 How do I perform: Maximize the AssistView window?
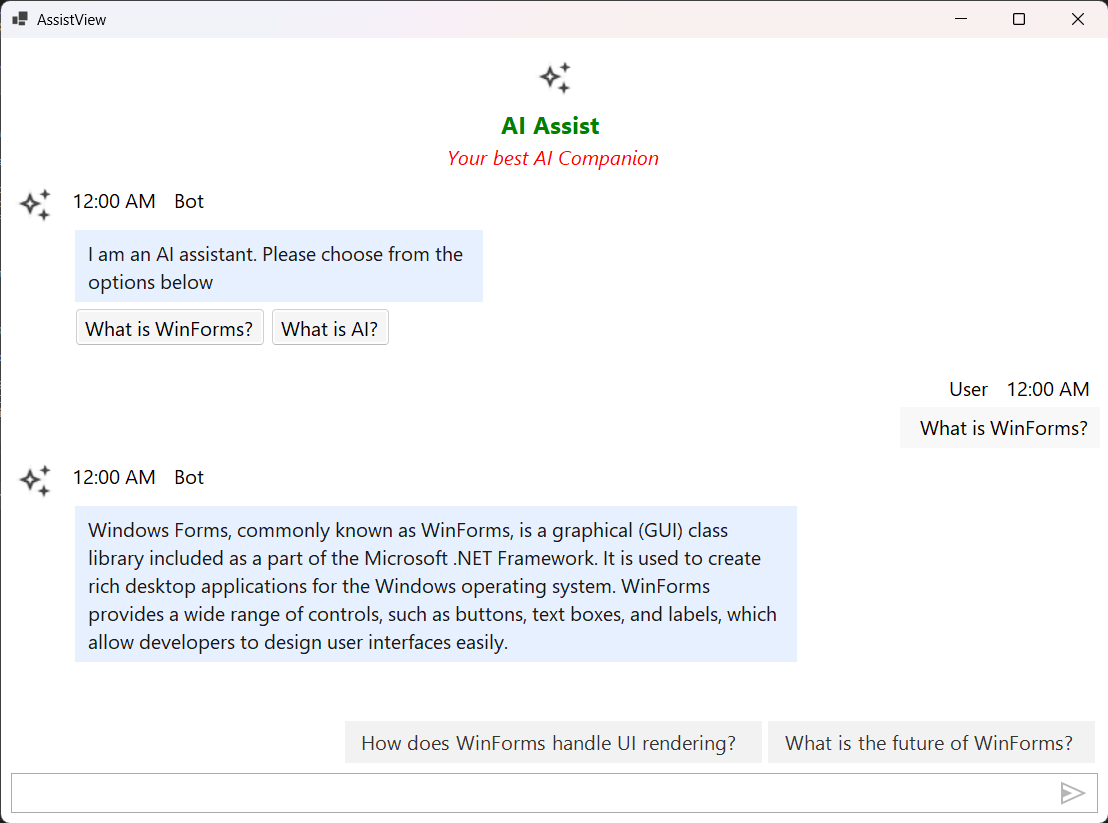[1019, 19]
